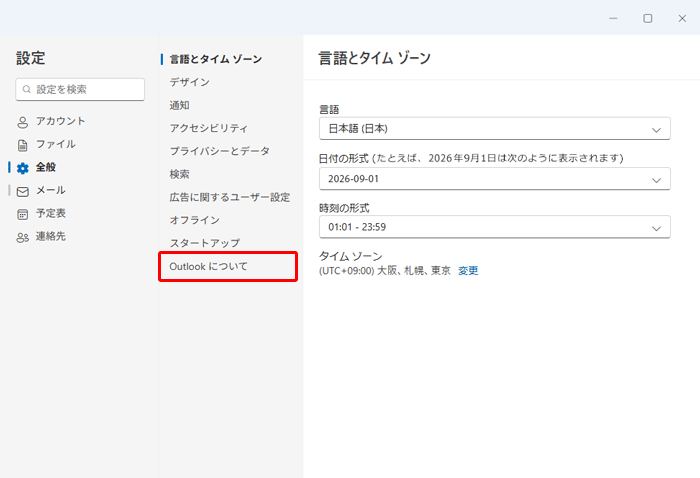Image resolution: width=700 pixels, height=478 pixels.
Task: Click the 予定表 calendar icon
Action: 22,214
